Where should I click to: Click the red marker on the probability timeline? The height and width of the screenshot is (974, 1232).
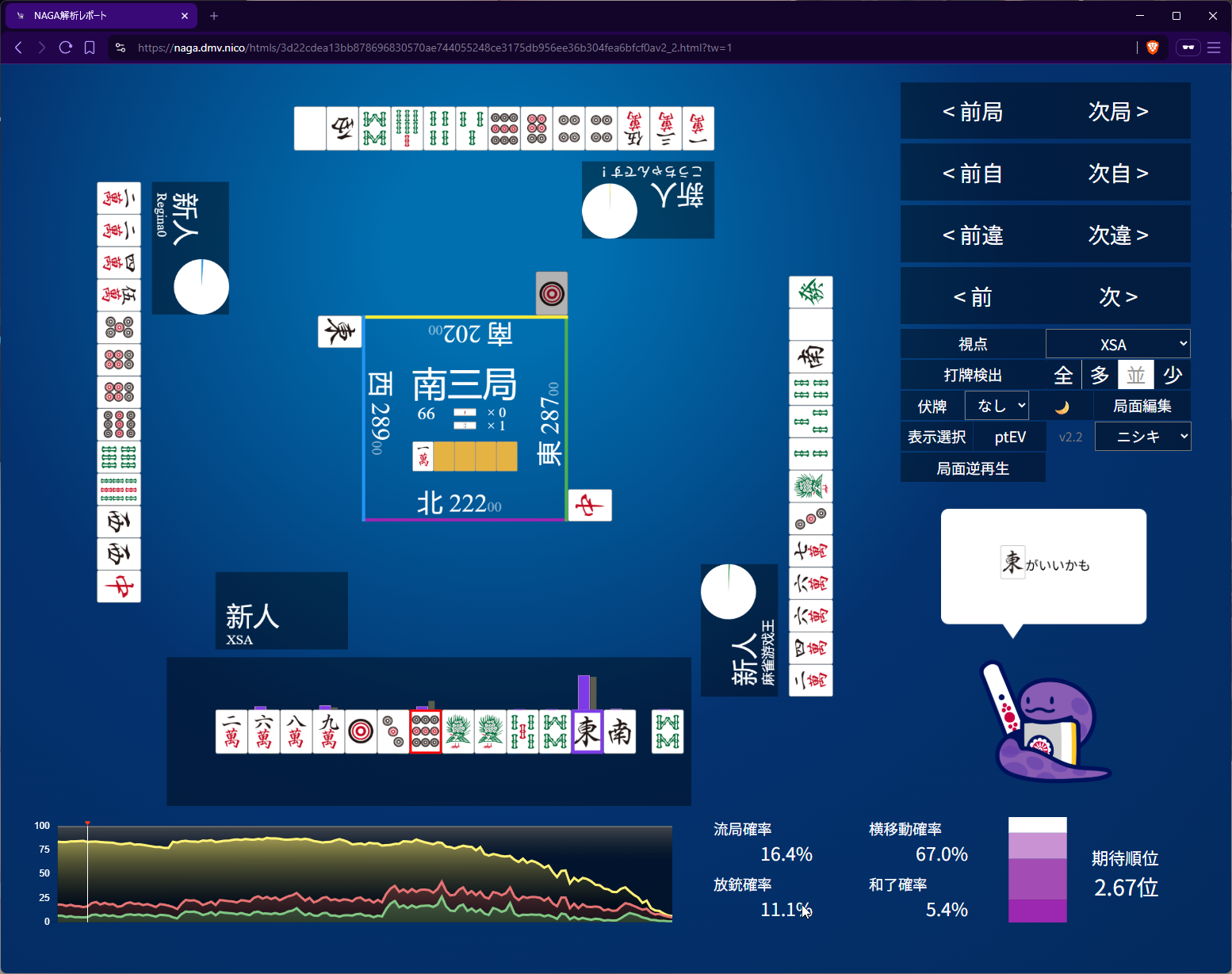87,824
